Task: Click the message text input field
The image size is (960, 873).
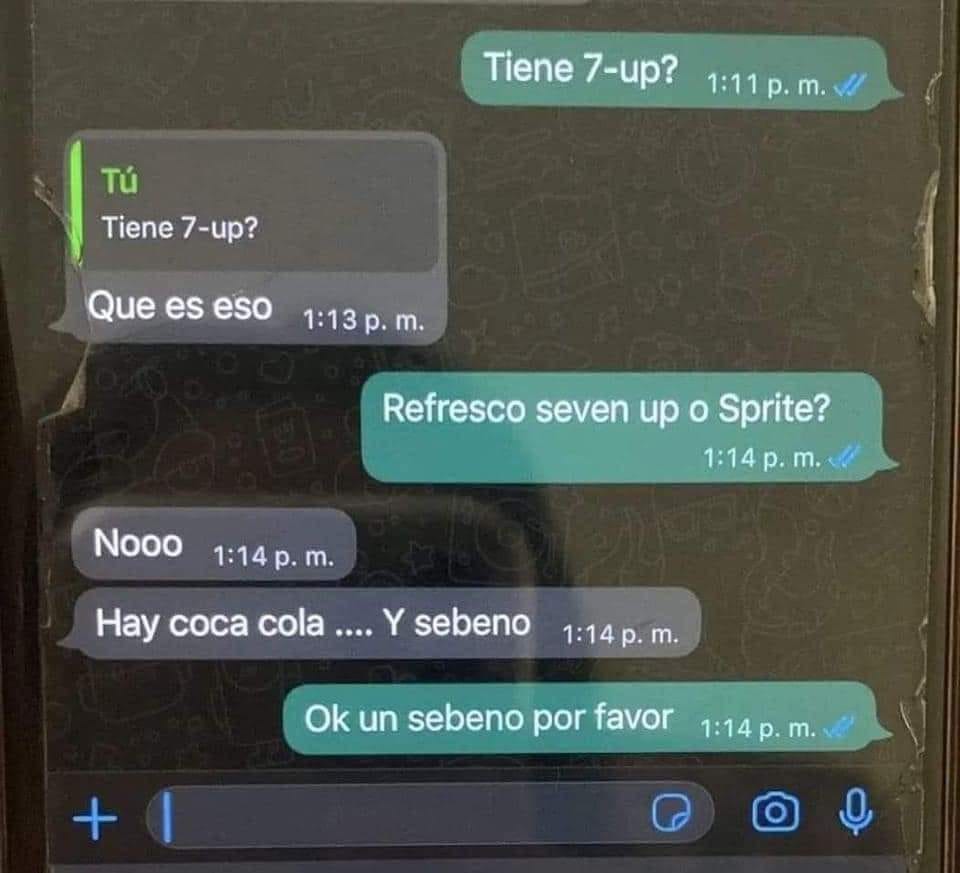Action: [430, 815]
